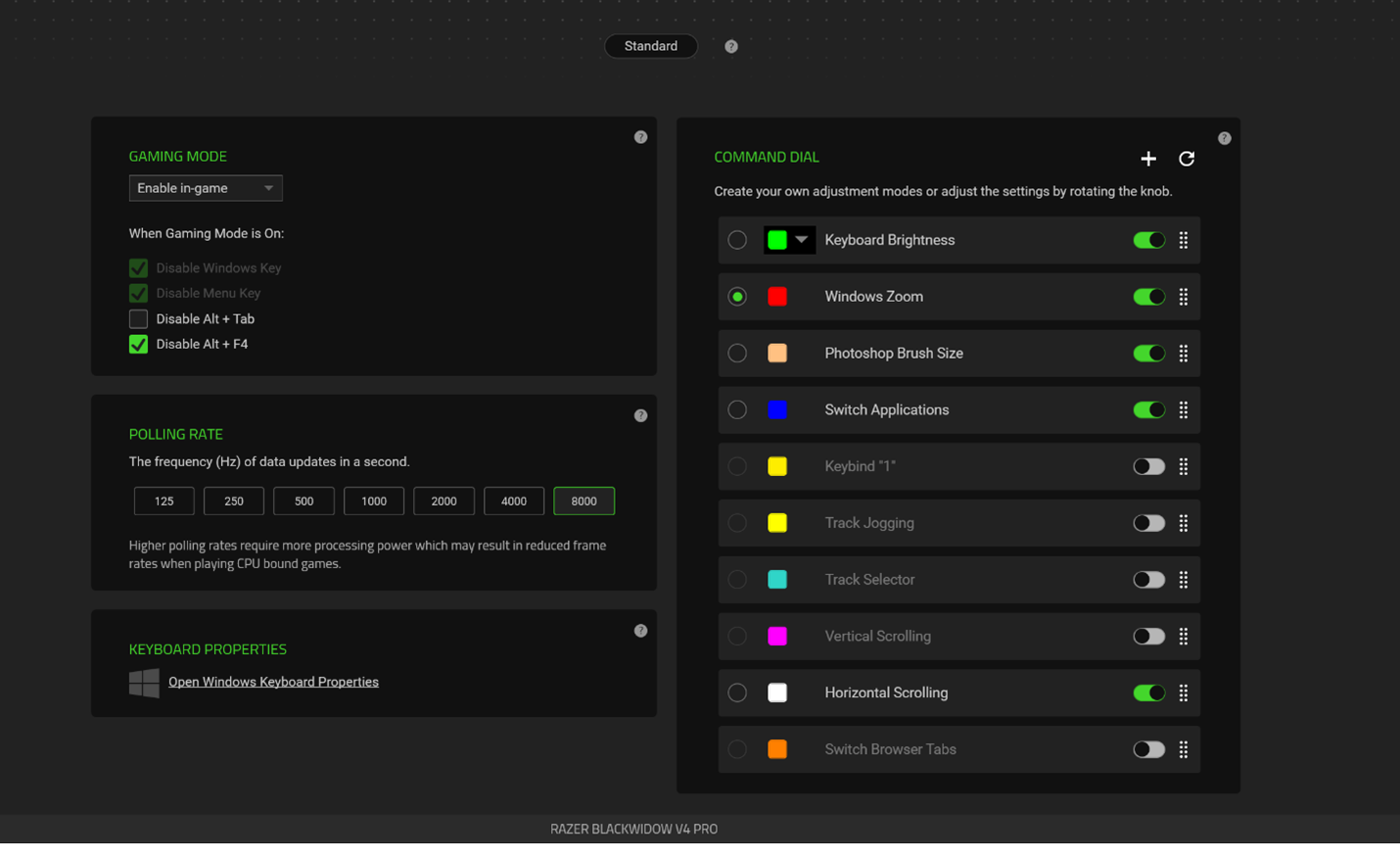The width and height of the screenshot is (1400, 858).
Task: Open help for the Polling Rate panel
Action: pos(640,415)
